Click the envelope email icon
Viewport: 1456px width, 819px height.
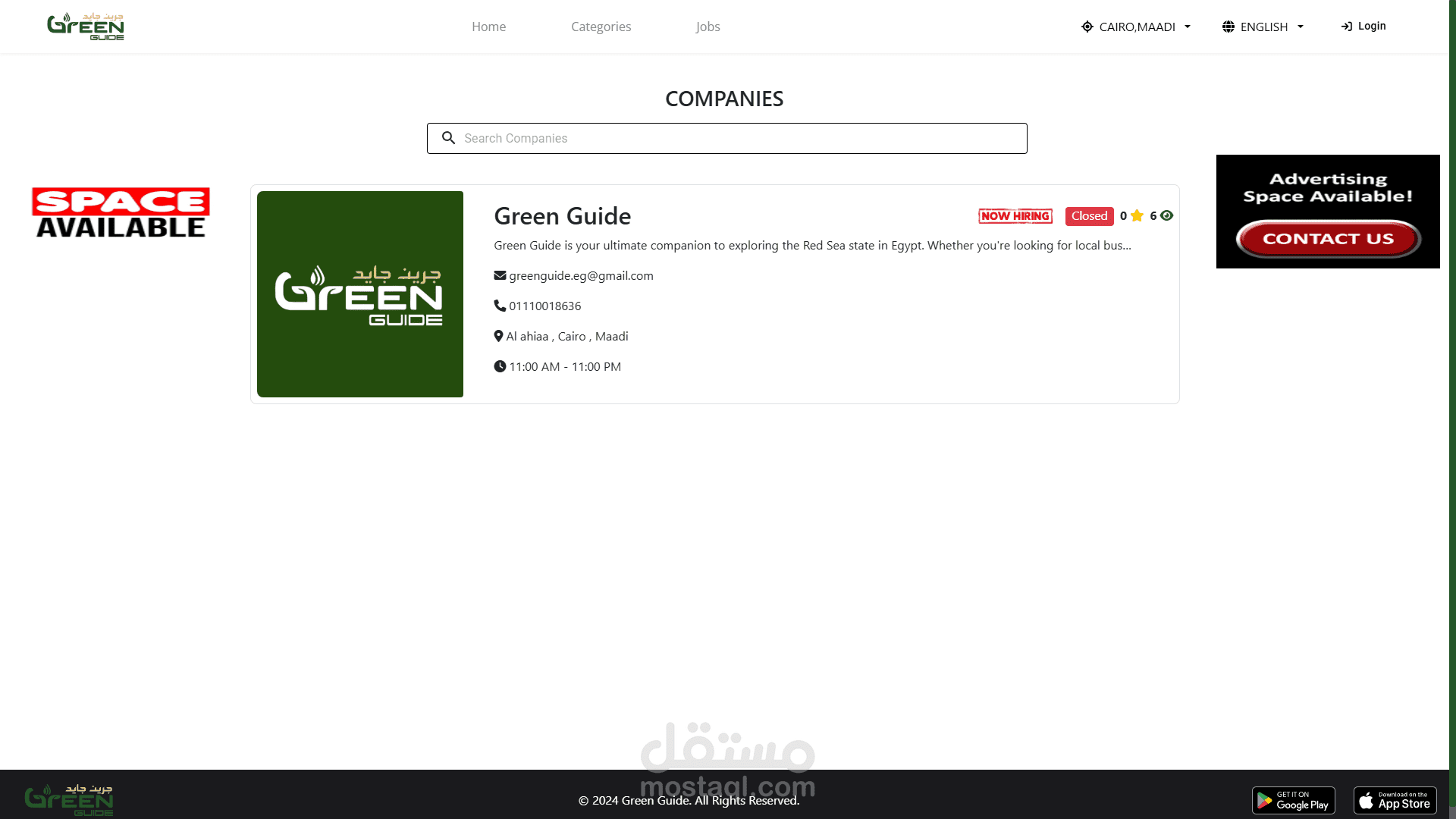[x=500, y=275]
